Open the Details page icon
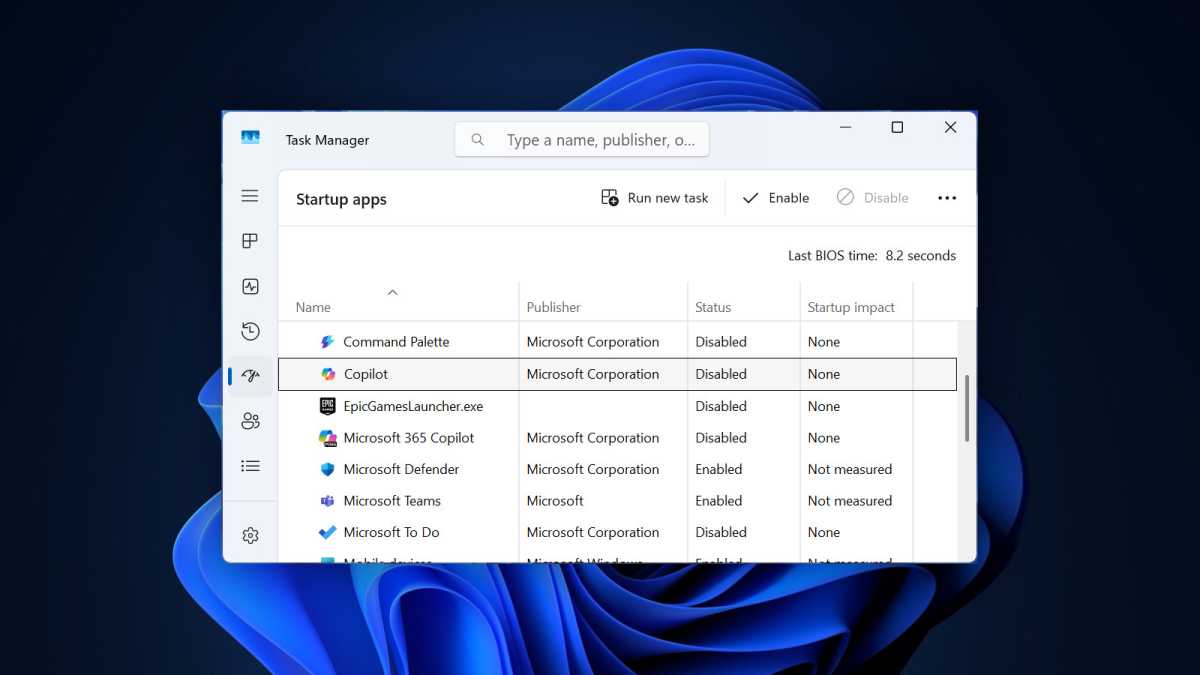This screenshot has height=675, width=1200. pos(250,466)
